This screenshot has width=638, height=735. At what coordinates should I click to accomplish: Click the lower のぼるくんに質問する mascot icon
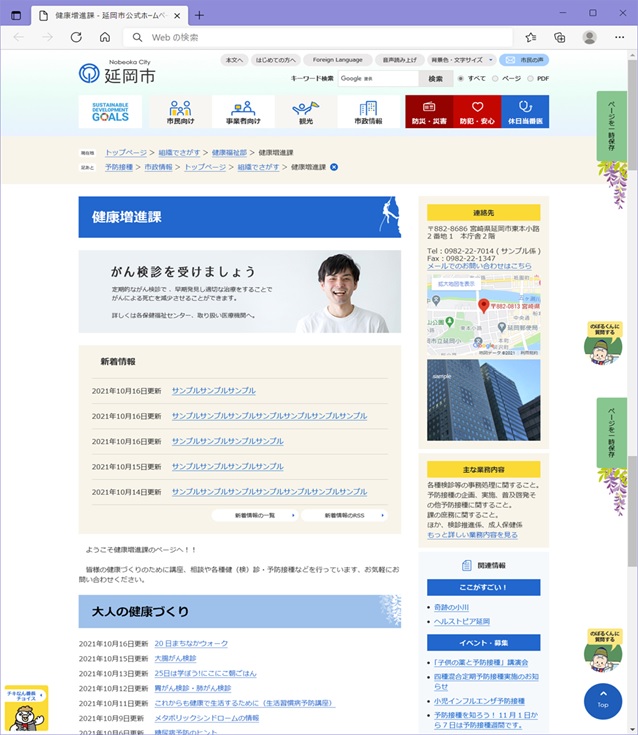(604, 651)
